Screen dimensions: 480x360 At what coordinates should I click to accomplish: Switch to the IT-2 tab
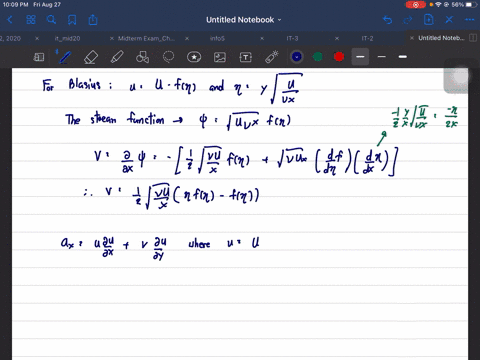367,38
